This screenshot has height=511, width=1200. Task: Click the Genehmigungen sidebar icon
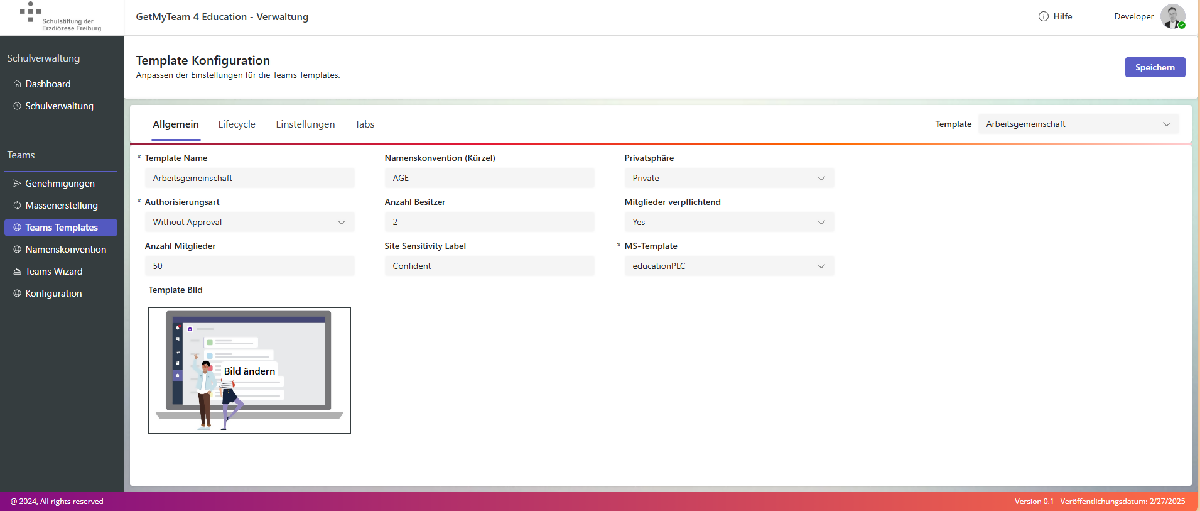pyautogui.click(x=17, y=184)
